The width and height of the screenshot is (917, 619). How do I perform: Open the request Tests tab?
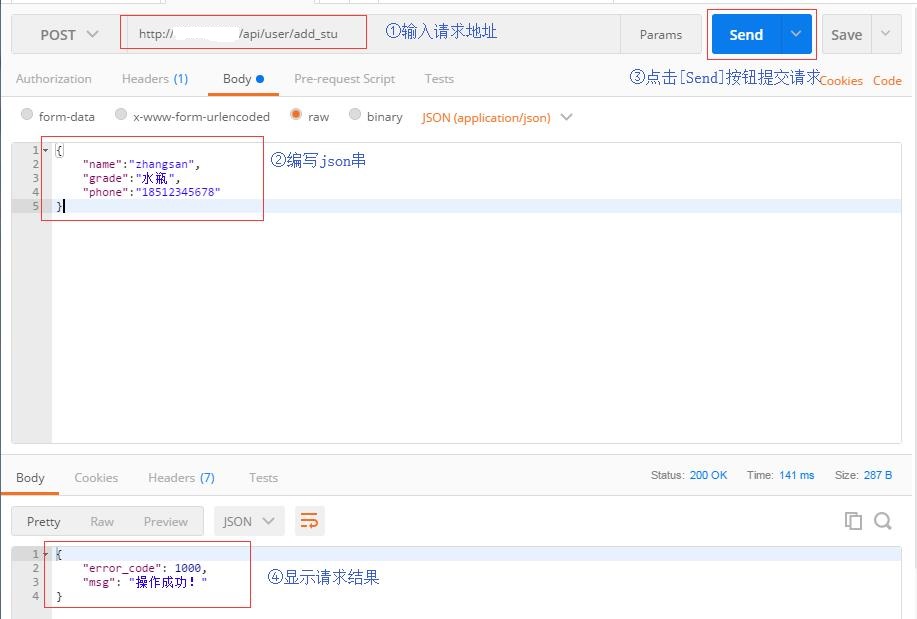[439, 78]
